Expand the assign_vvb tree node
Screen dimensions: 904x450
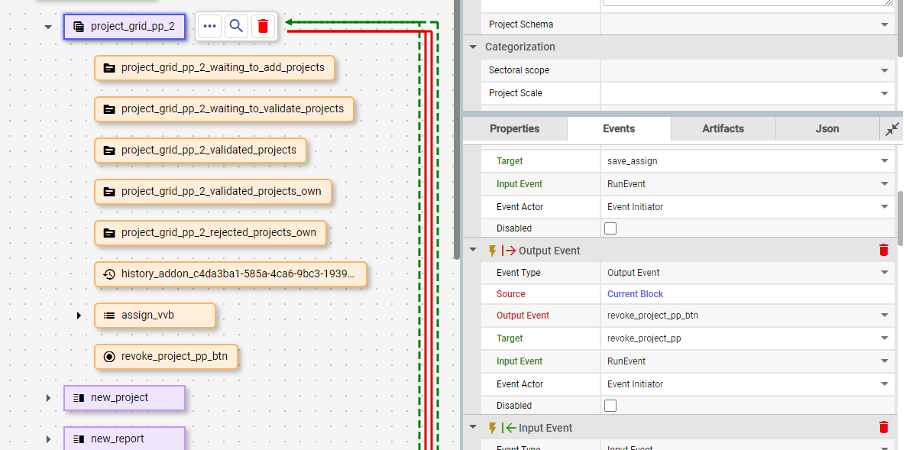click(79, 315)
